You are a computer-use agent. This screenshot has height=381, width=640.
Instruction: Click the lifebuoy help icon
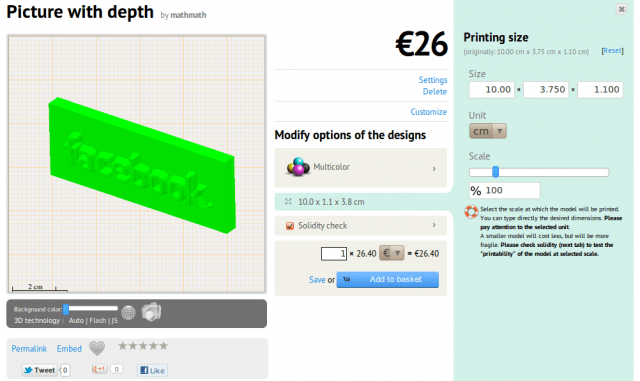point(471,212)
